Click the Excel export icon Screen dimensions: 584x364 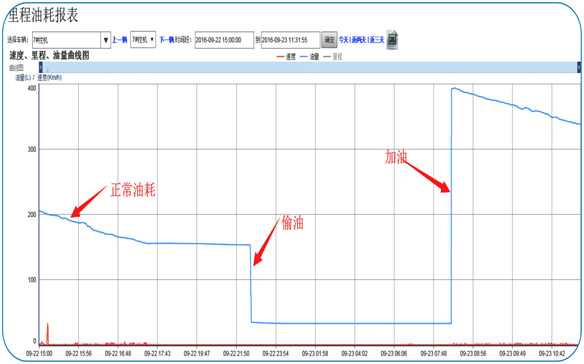pos(392,39)
